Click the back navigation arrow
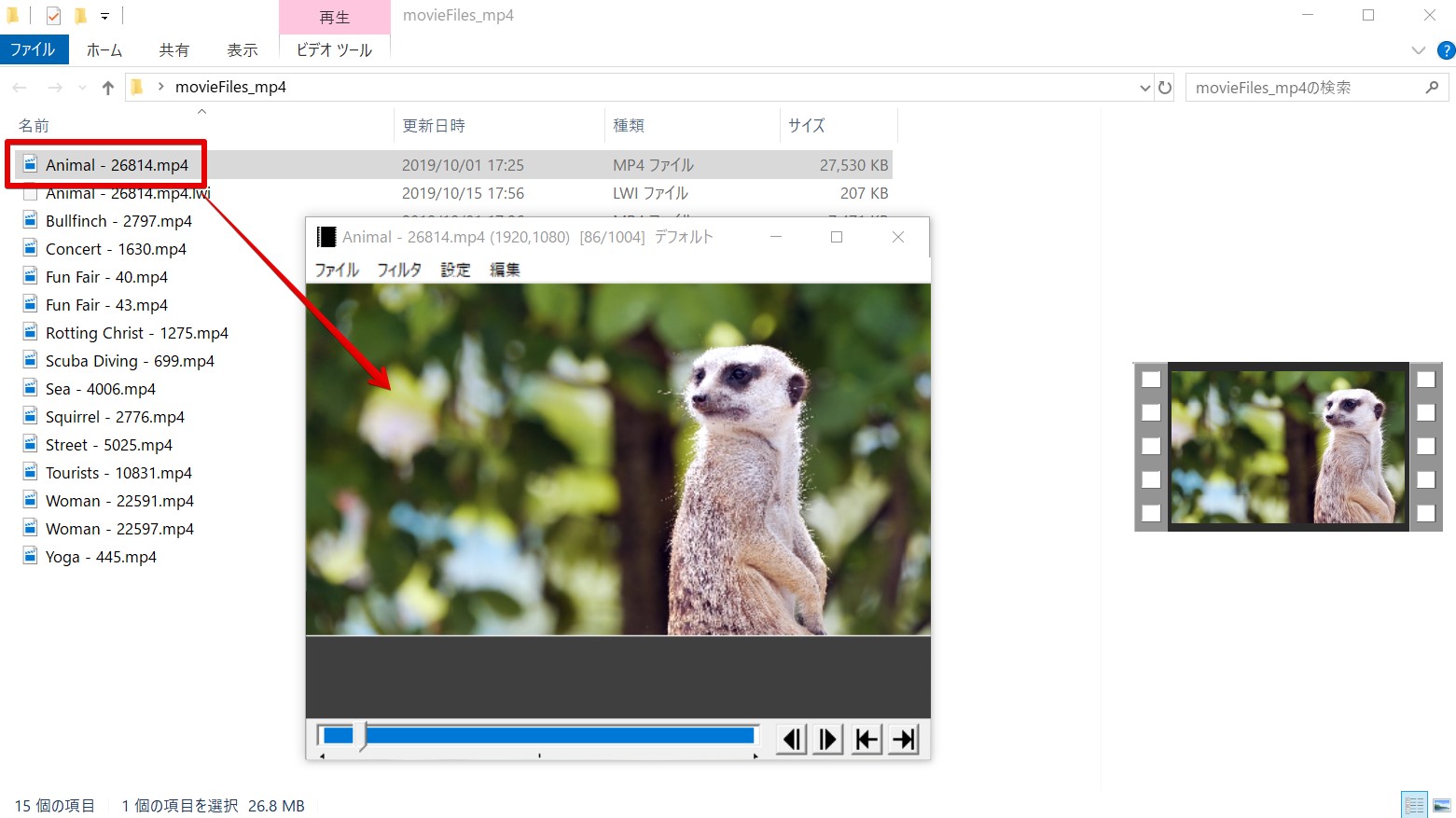1456x818 pixels. click(x=19, y=87)
